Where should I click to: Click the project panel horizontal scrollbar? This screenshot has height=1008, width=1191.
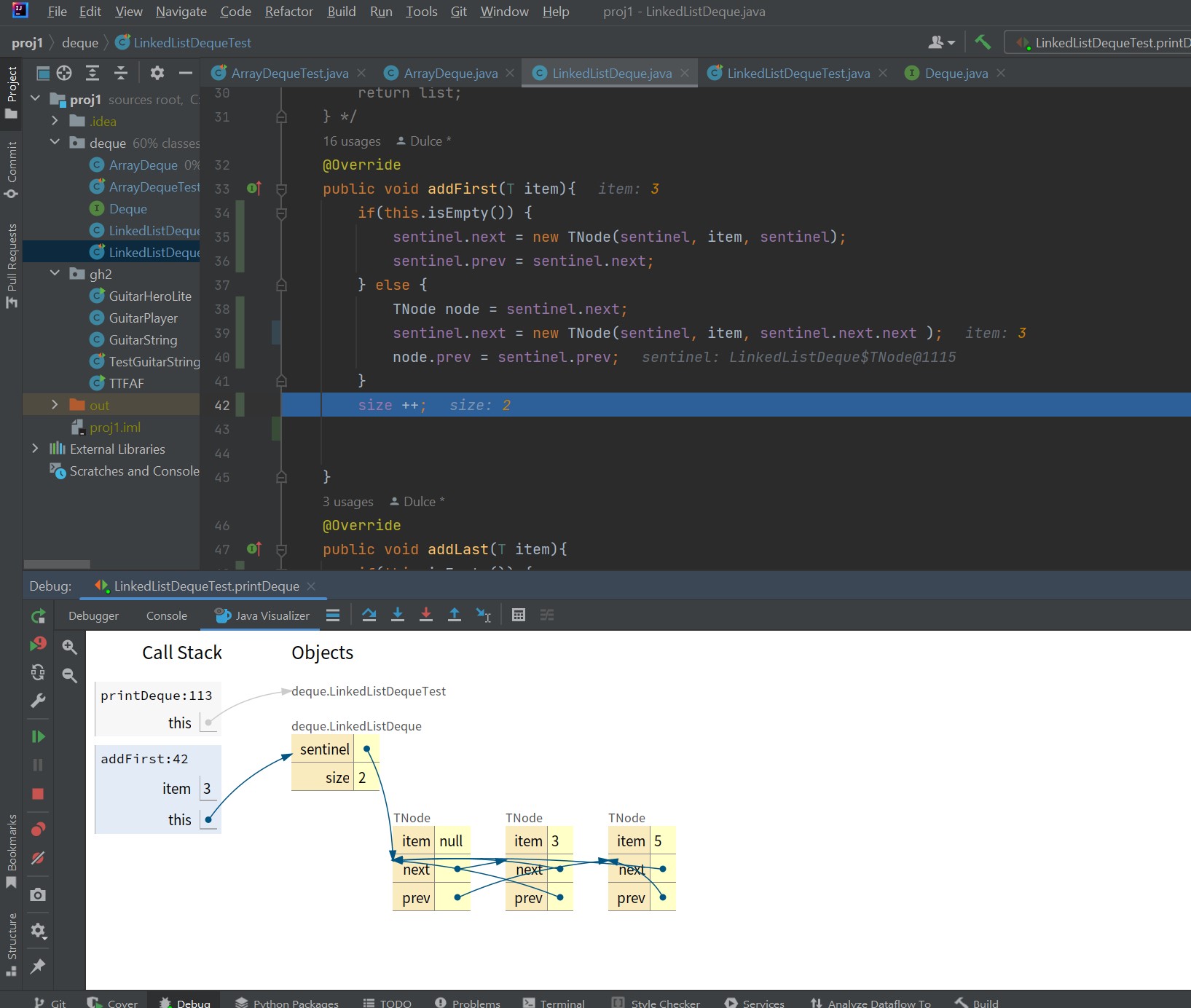click(x=57, y=564)
